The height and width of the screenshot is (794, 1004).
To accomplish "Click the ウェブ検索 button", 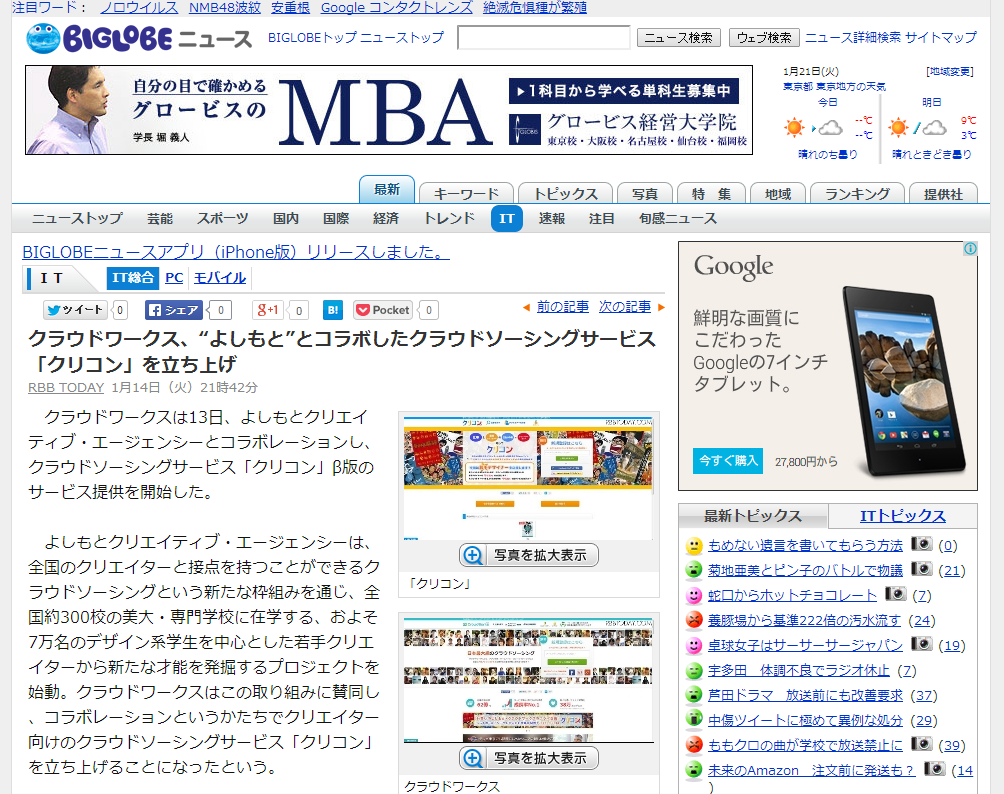I will coord(764,38).
